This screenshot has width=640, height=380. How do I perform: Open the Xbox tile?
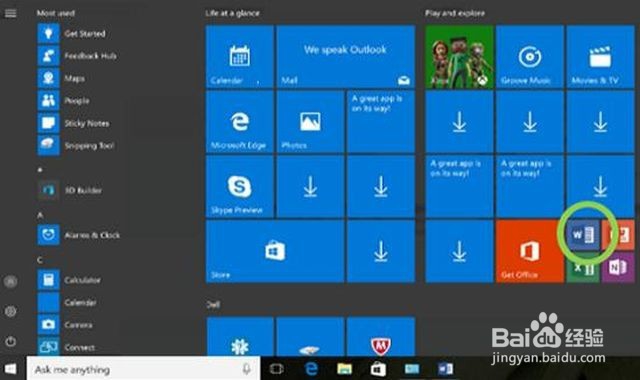pos(459,56)
